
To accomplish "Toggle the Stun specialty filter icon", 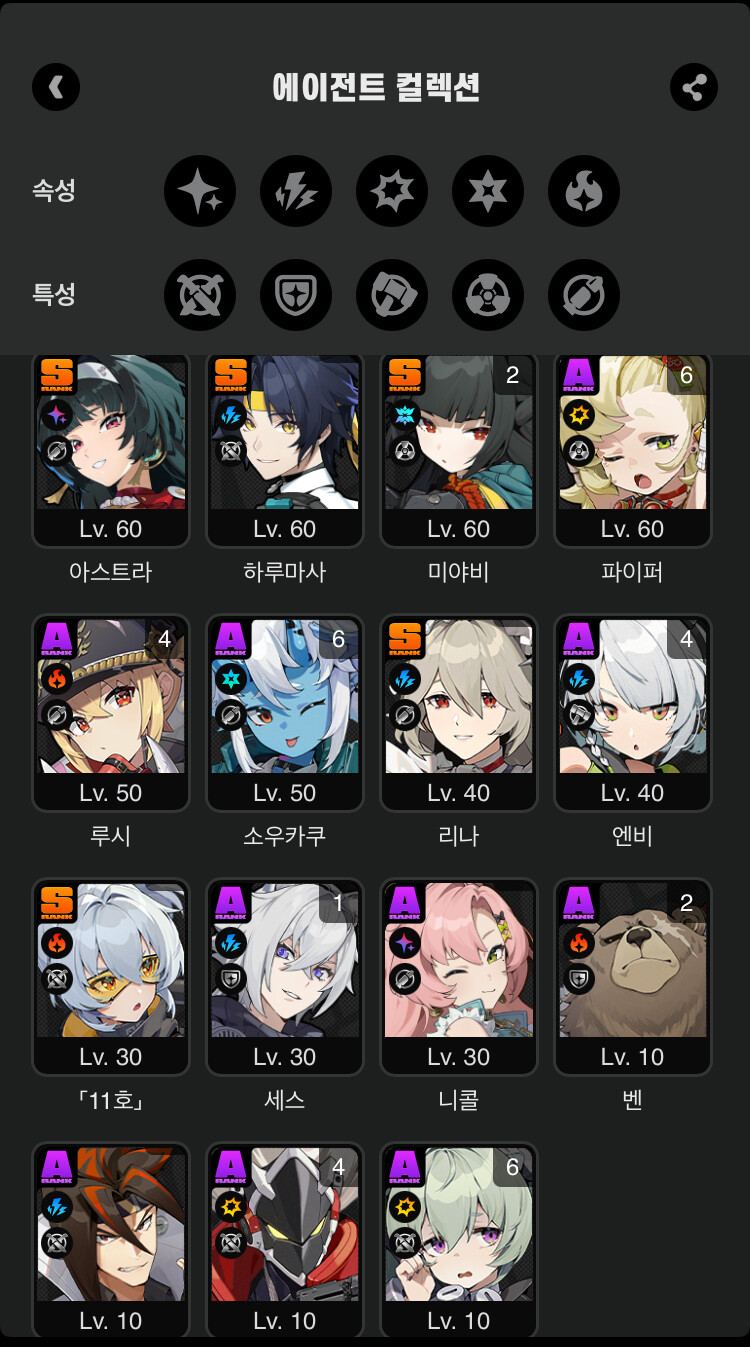I will (x=392, y=295).
